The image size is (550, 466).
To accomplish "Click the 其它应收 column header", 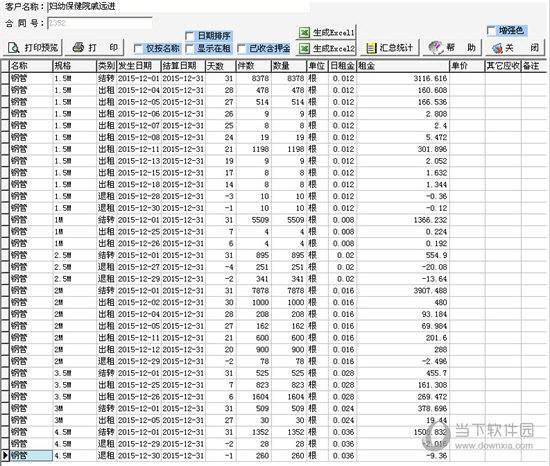I will tap(503, 66).
